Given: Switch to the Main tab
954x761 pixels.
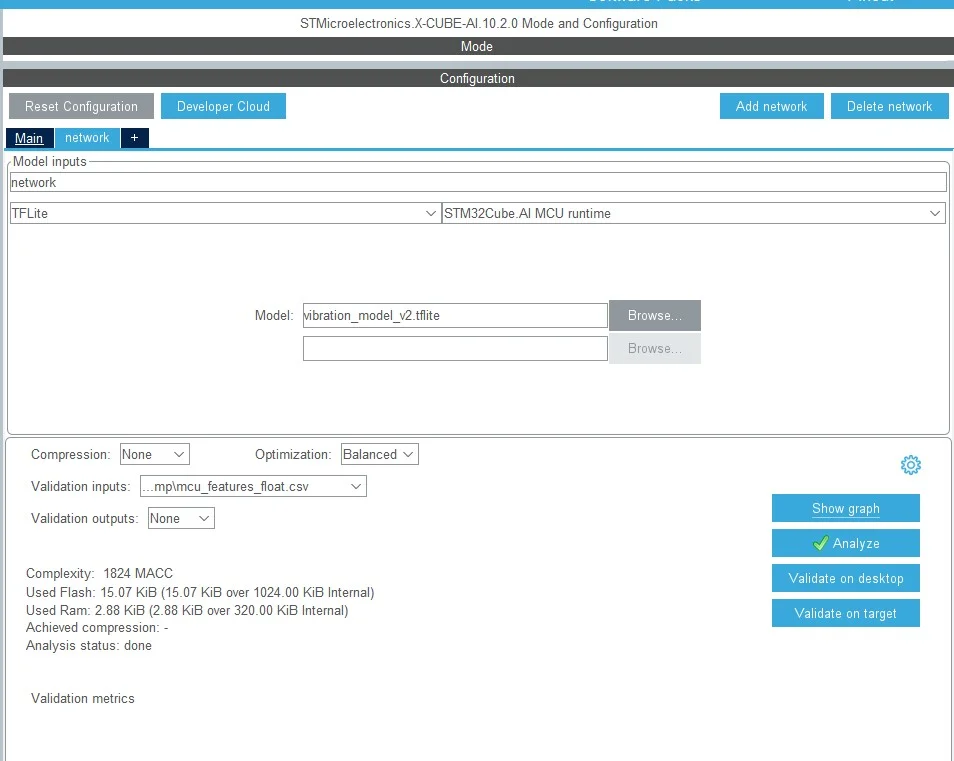Looking at the screenshot, I should pos(29,137).
